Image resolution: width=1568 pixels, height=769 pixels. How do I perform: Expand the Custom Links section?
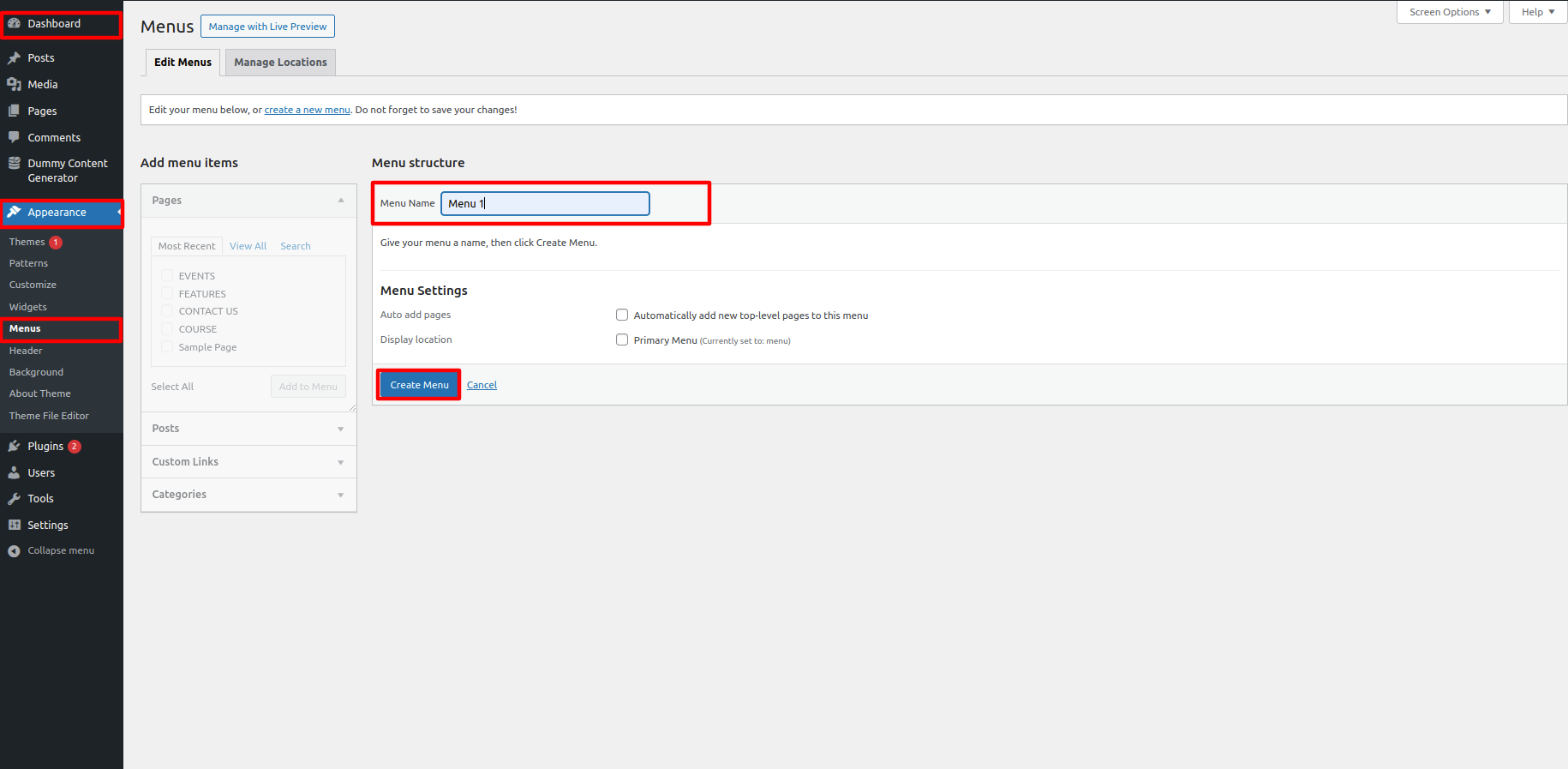pyautogui.click(x=248, y=462)
